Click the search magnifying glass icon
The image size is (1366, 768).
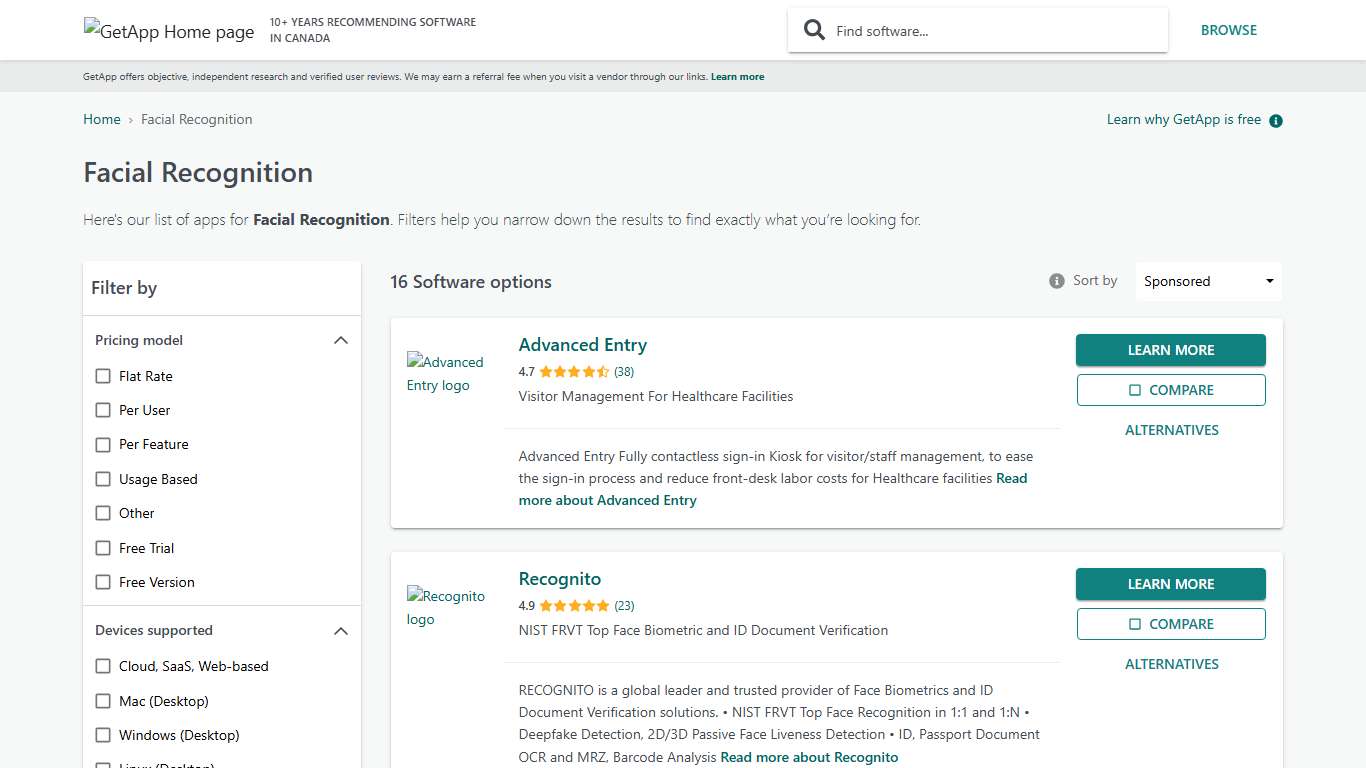pyautogui.click(x=814, y=30)
